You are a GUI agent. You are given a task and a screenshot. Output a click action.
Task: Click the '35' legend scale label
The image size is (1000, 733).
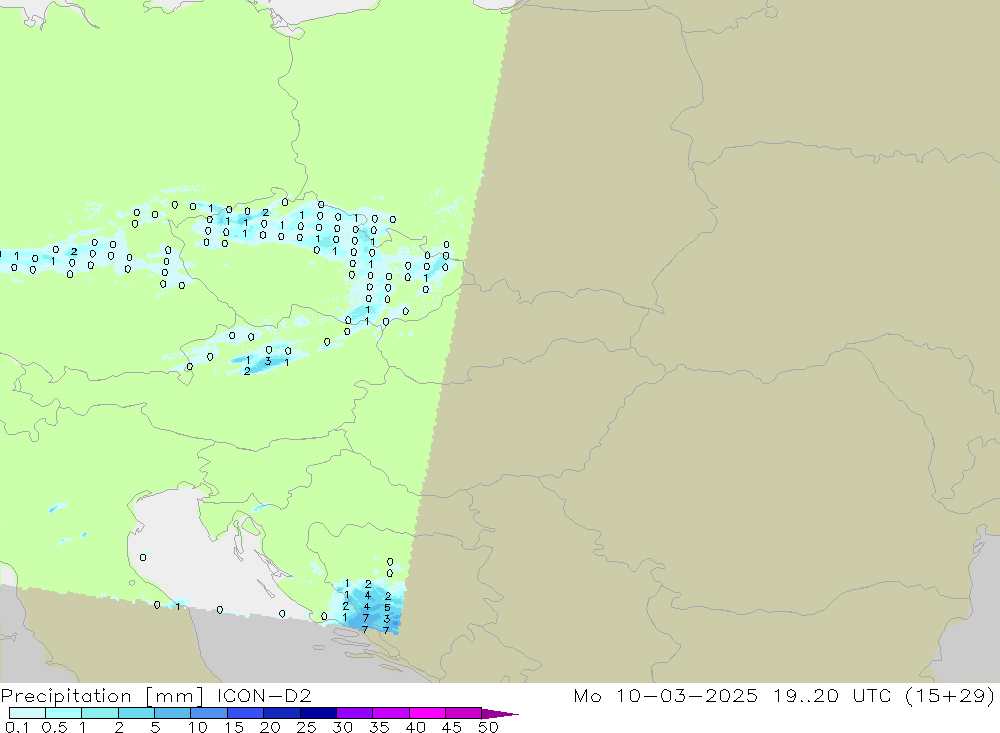(379, 727)
